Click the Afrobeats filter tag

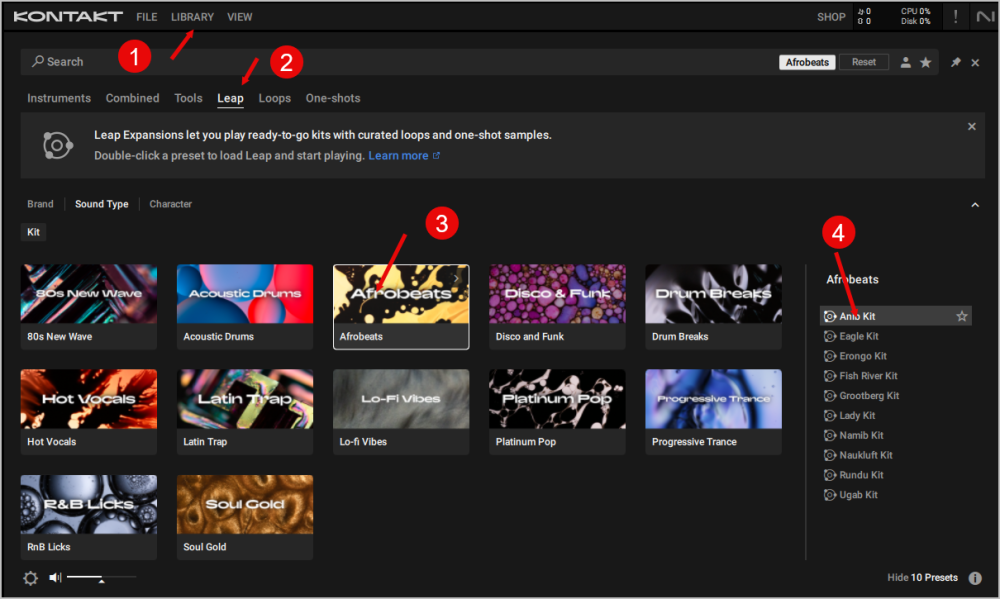coord(807,62)
